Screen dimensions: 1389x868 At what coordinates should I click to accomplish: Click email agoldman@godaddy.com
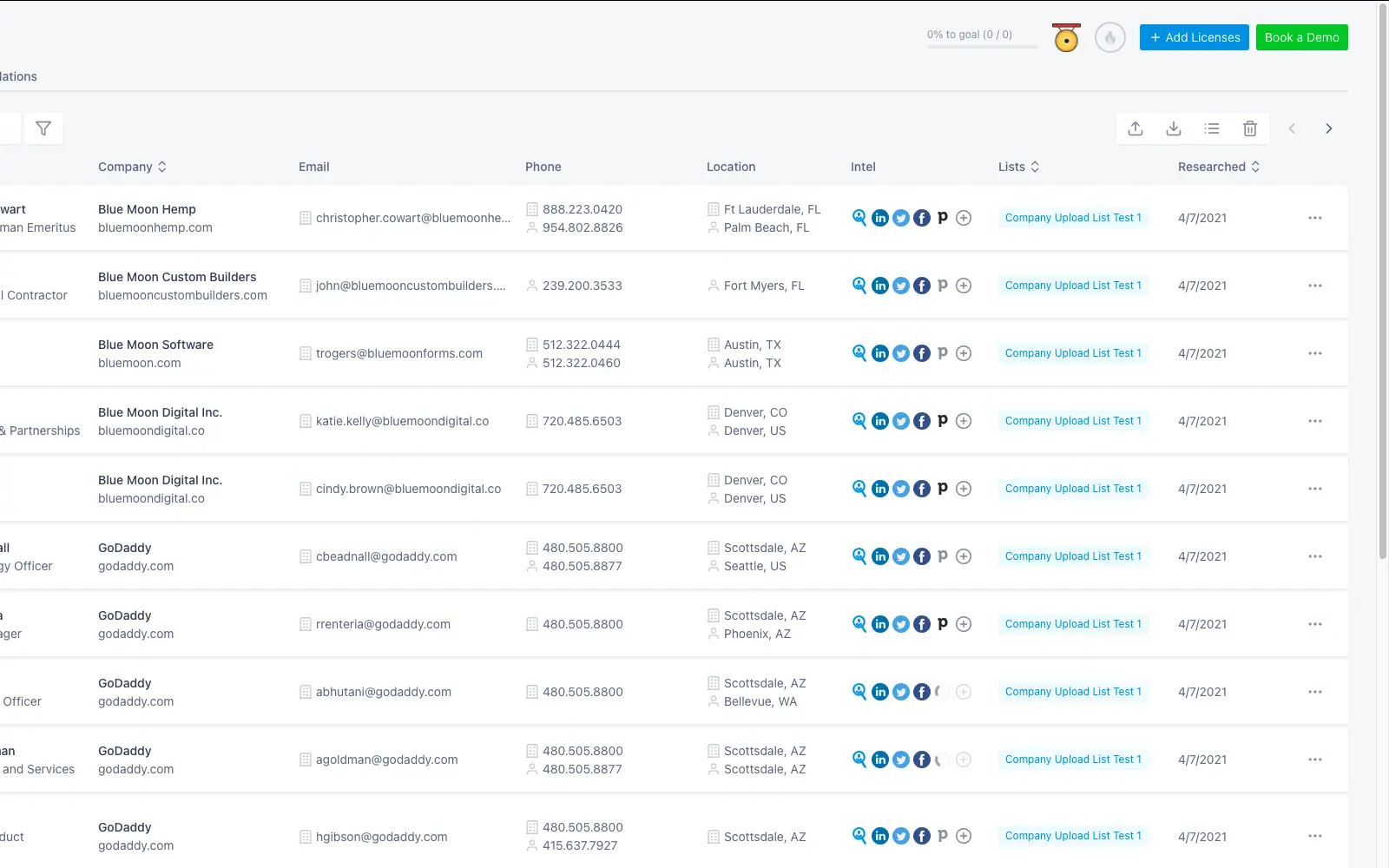387,759
